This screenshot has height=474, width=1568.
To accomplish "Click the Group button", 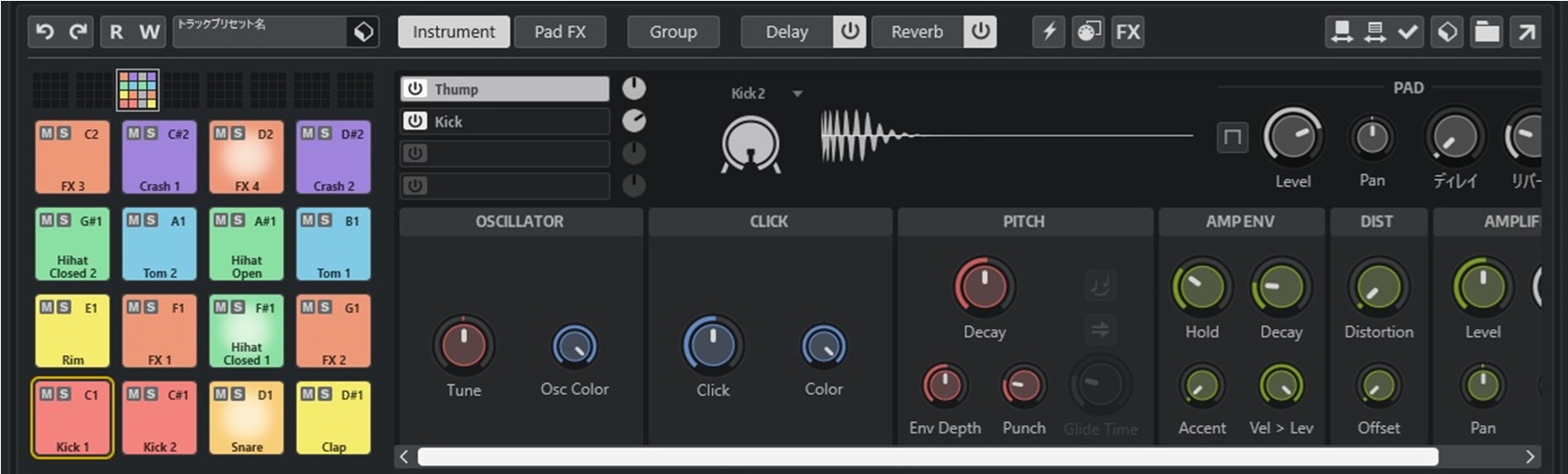I will (x=673, y=32).
